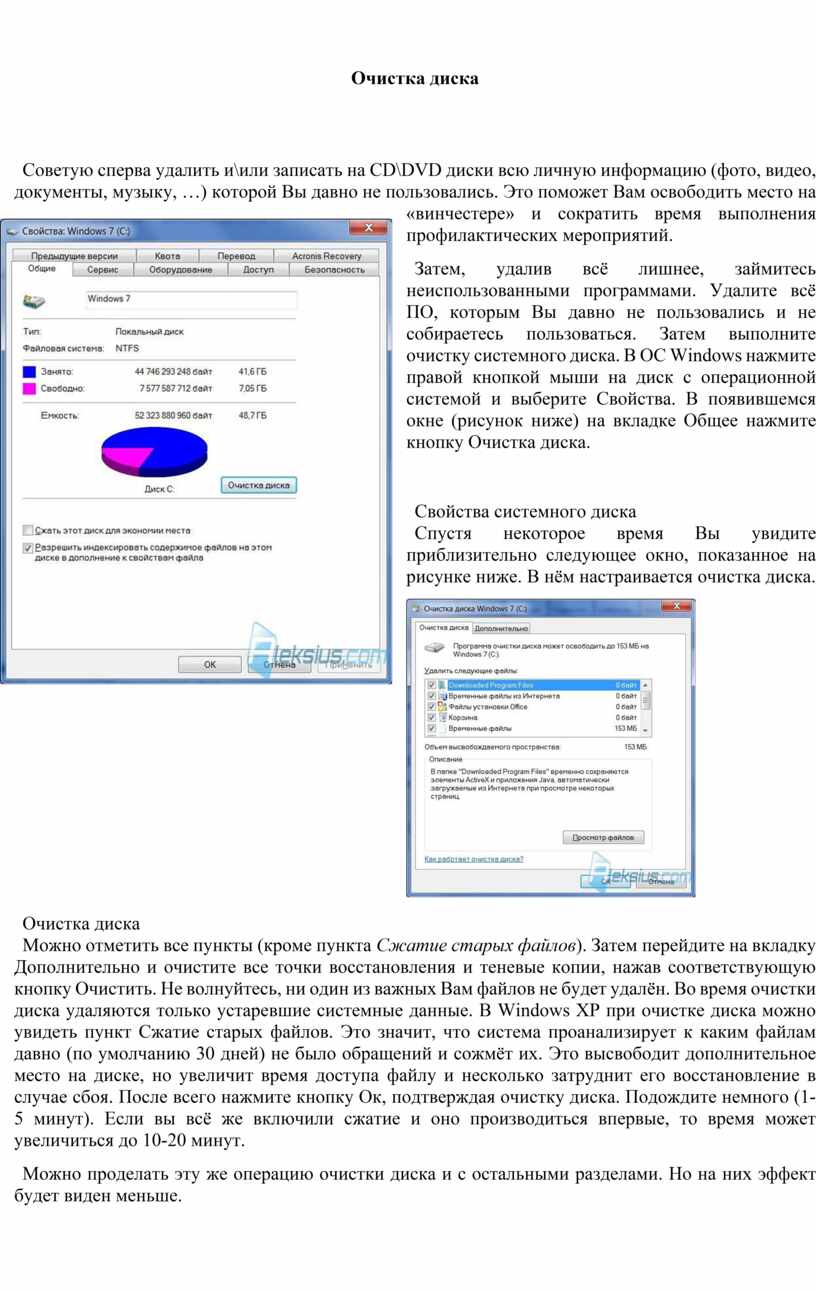Click 'Отмена' in the properties dialog
Image resolution: width=816 pixels, height=1292 pixels.
(x=280, y=664)
